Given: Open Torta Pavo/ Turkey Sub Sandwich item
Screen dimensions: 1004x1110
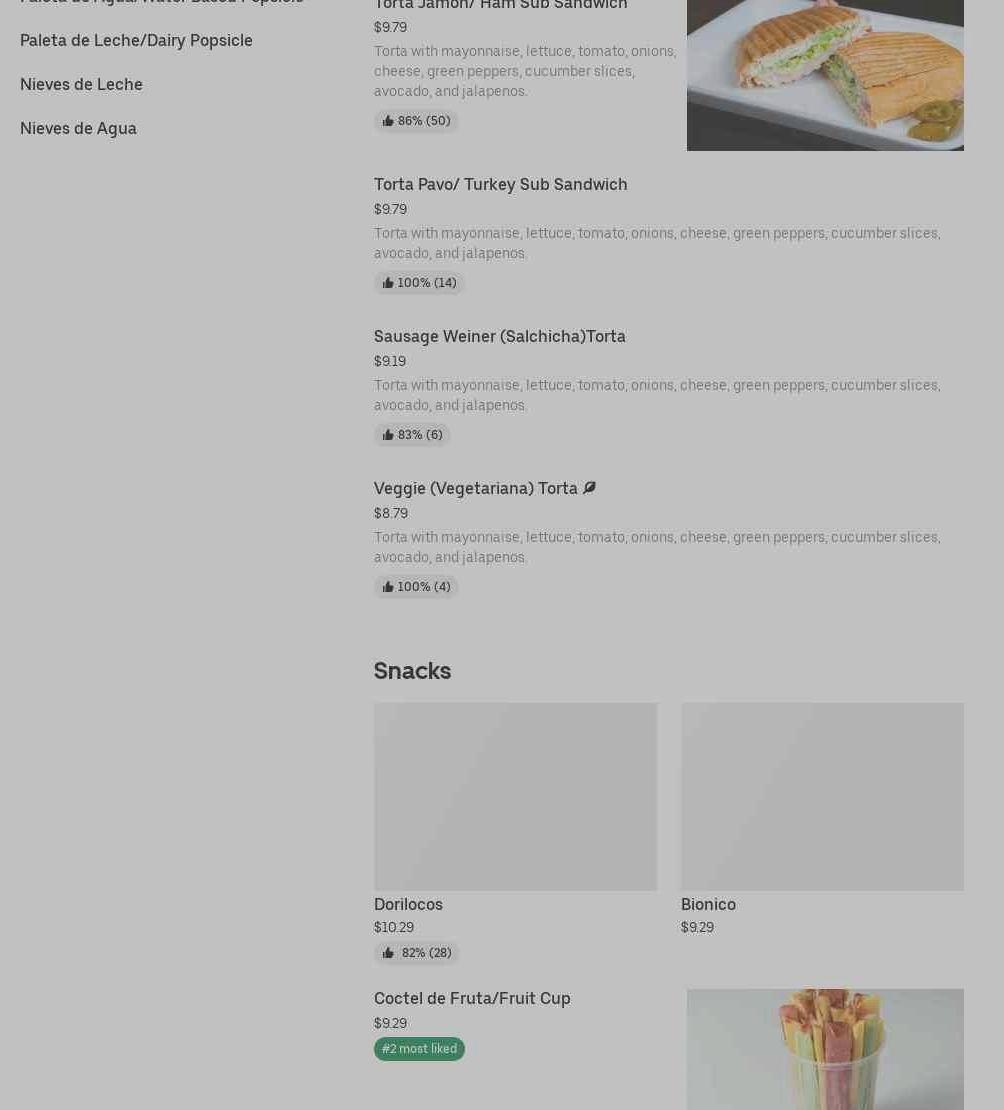Looking at the screenshot, I should (x=501, y=185).
